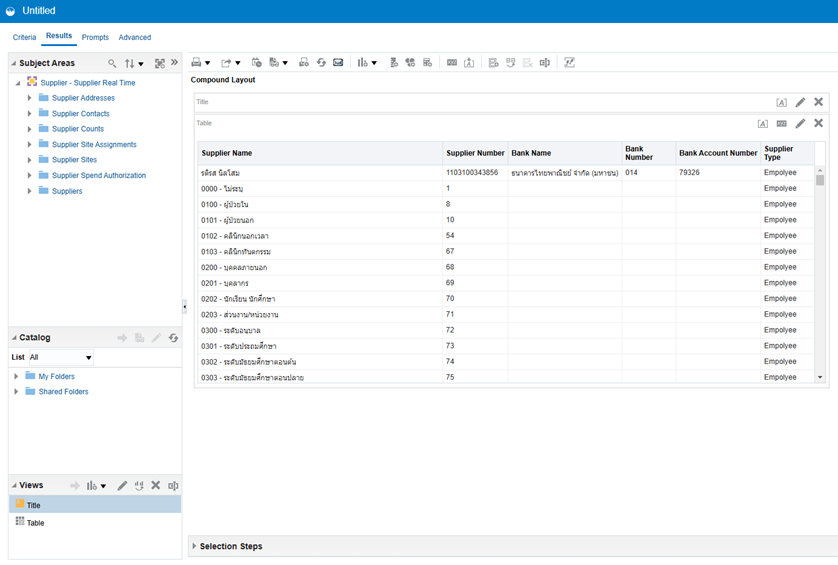Image resolution: width=838 pixels, height=565 pixels.
Task: Click the Bank Account Number column header
Action: 718,153
